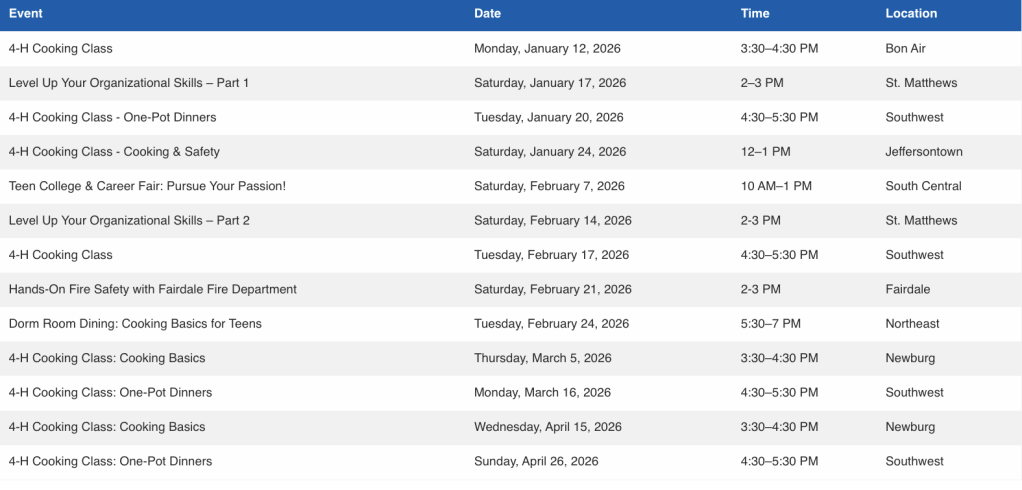Select the Northeast location cell
Viewport: 1022px width, 490px height.
pos(912,324)
